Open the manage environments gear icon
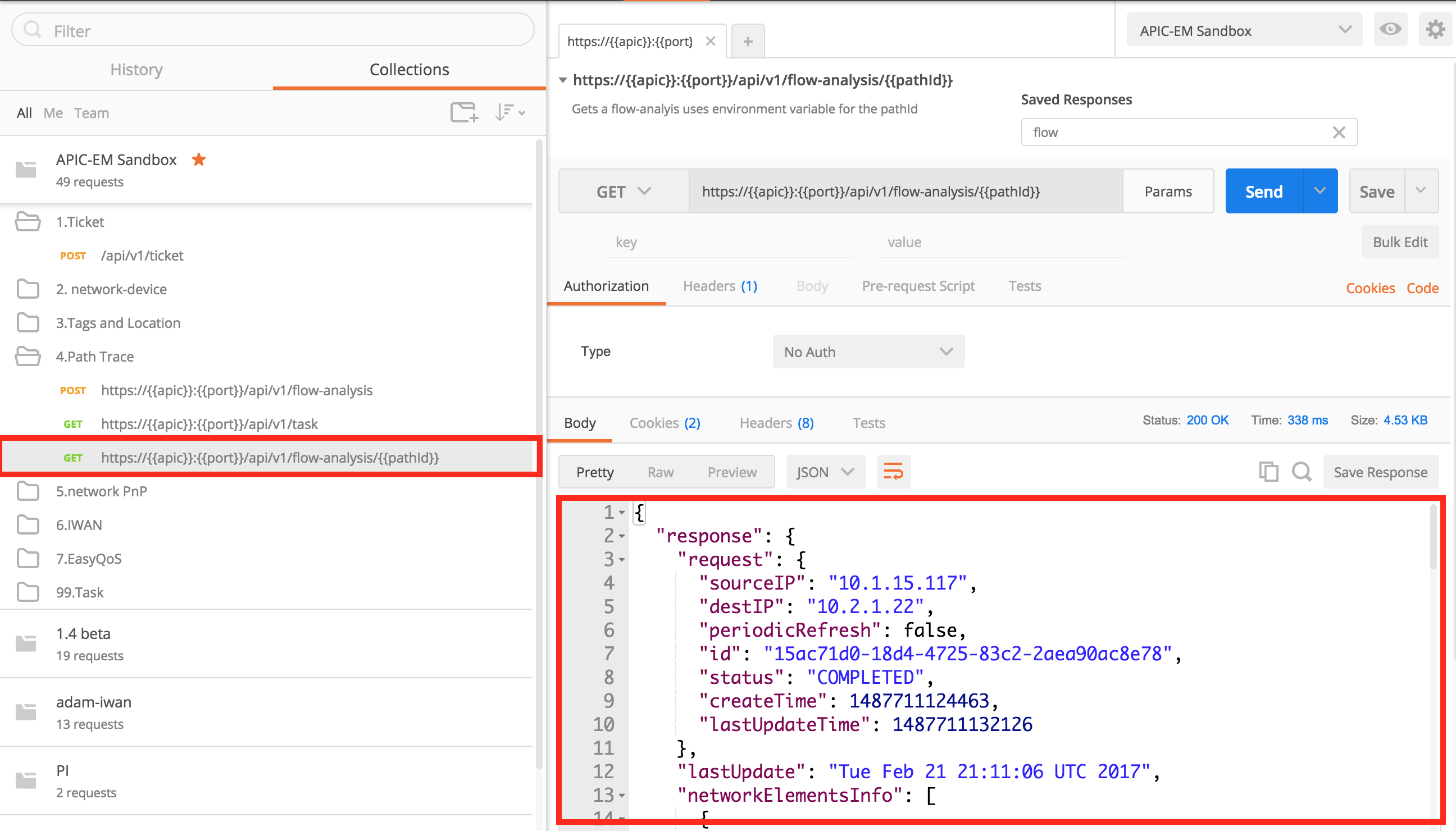 click(x=1435, y=29)
